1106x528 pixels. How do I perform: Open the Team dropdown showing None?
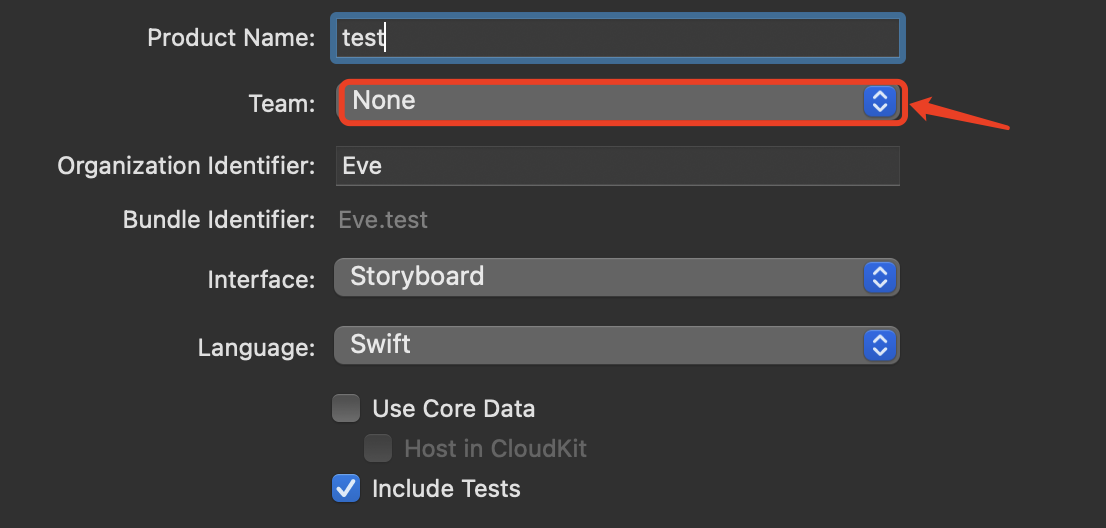[x=600, y=101]
